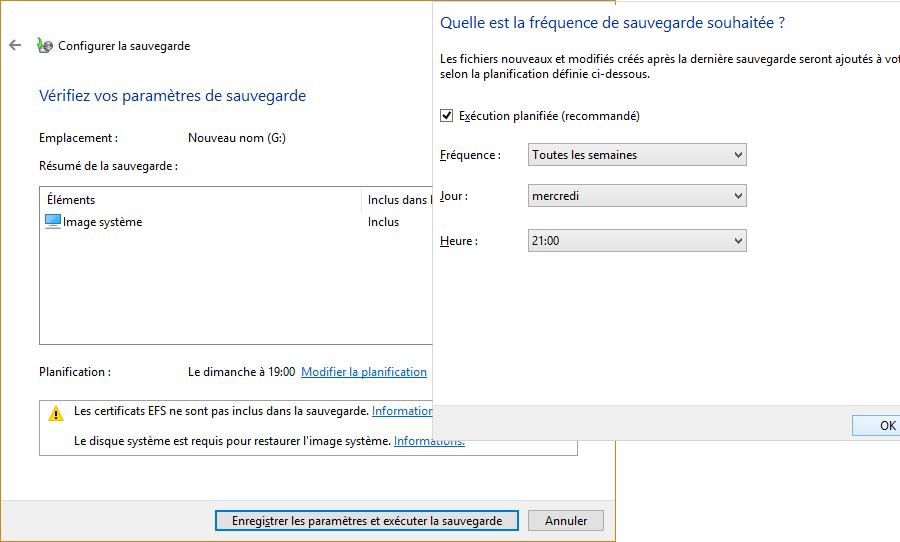Click the Fréquence label text
The image size is (900, 542).
(469, 155)
